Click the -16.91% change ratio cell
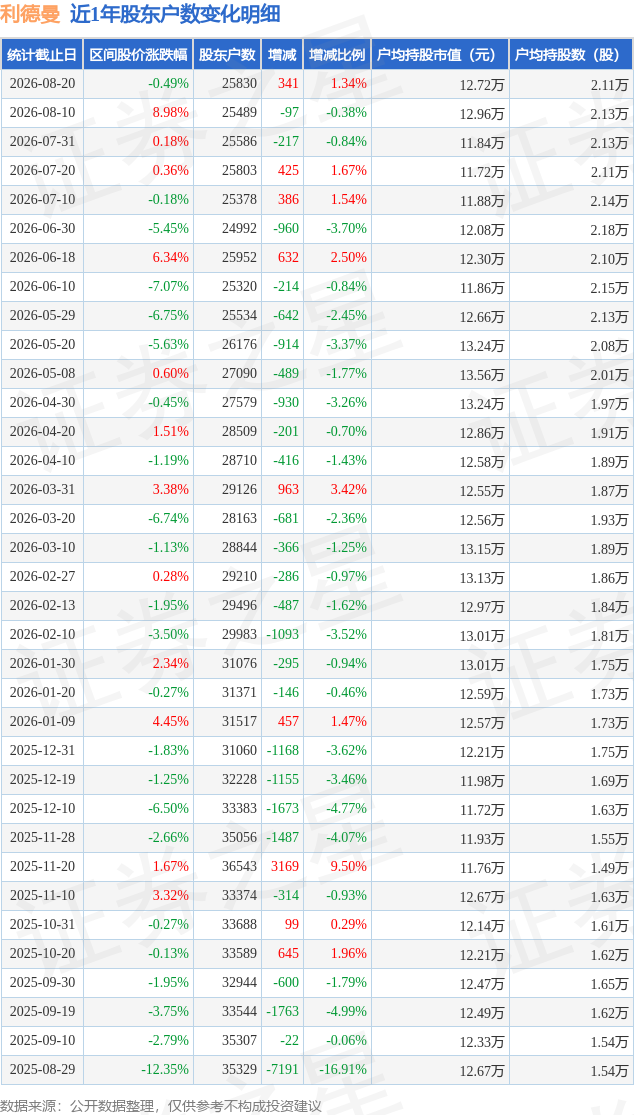634x1115 pixels. (x=337, y=1069)
